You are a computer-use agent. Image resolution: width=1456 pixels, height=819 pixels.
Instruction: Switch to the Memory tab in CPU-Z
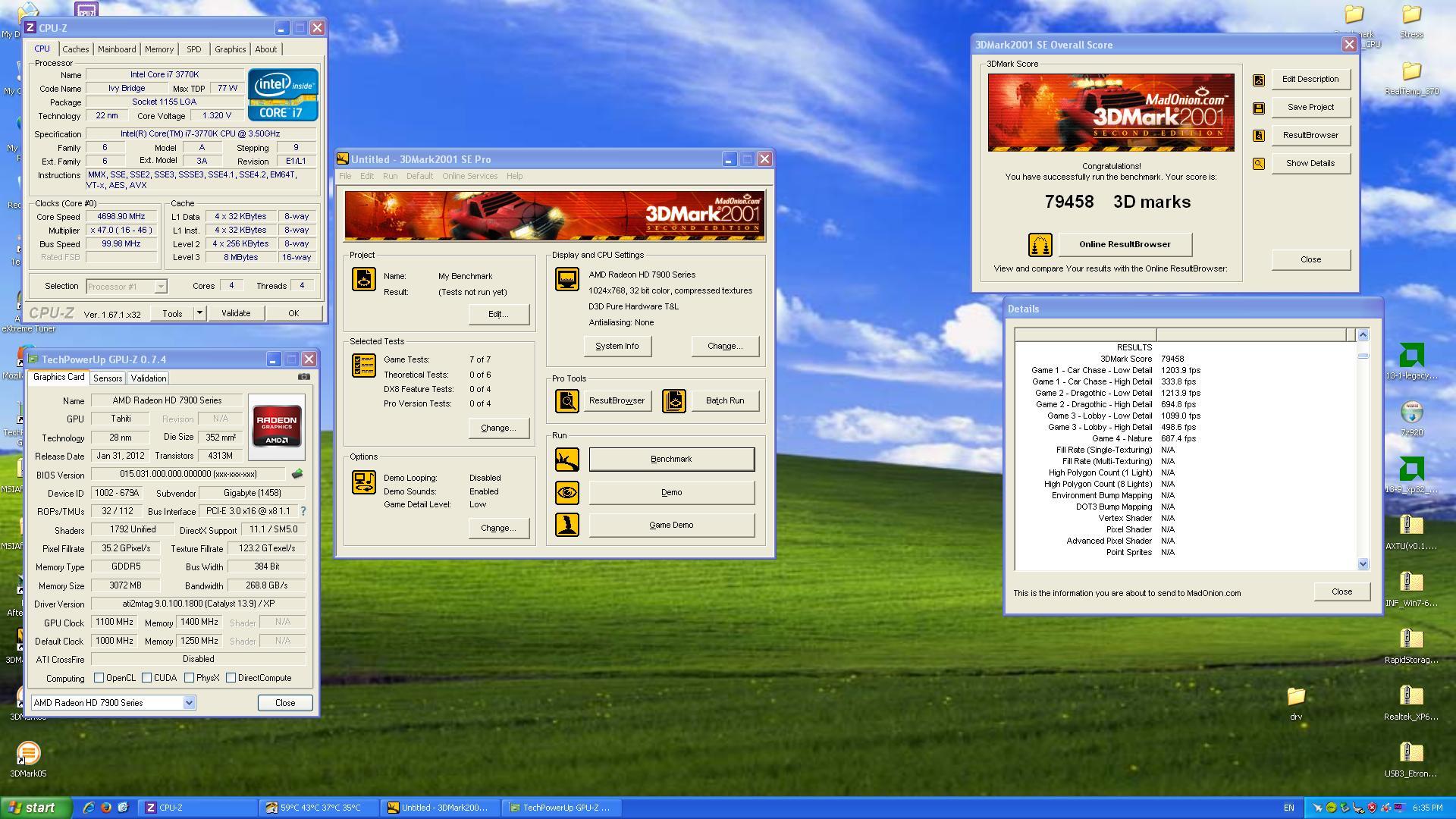(x=159, y=49)
